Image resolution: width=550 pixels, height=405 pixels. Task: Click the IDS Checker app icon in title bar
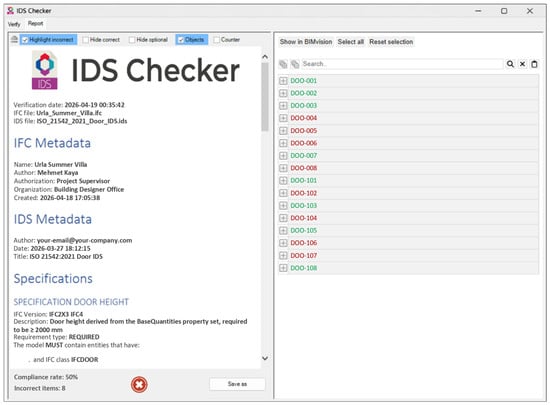[11, 11]
